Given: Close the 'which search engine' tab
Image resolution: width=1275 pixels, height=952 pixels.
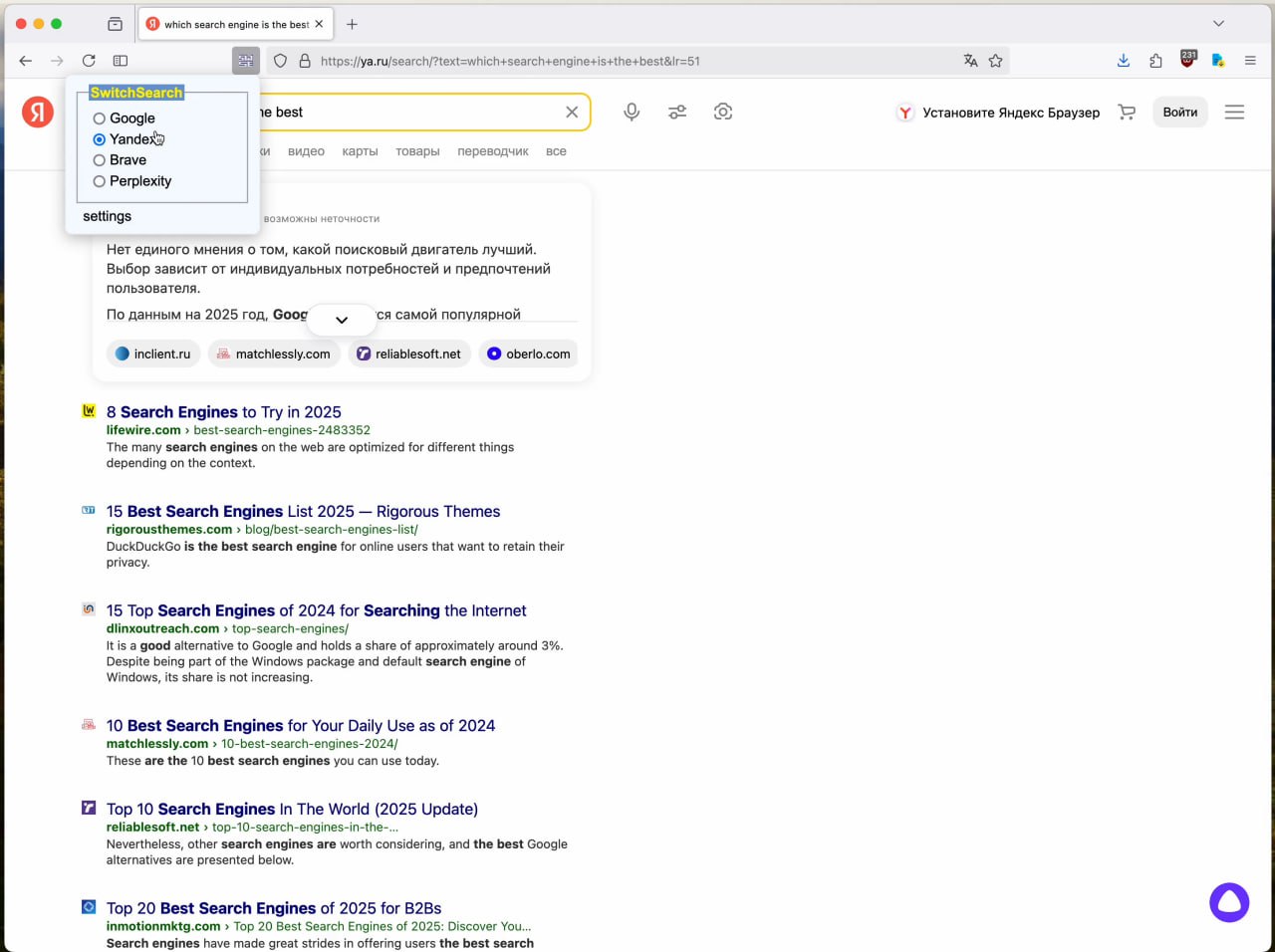Looking at the screenshot, I should 319,24.
